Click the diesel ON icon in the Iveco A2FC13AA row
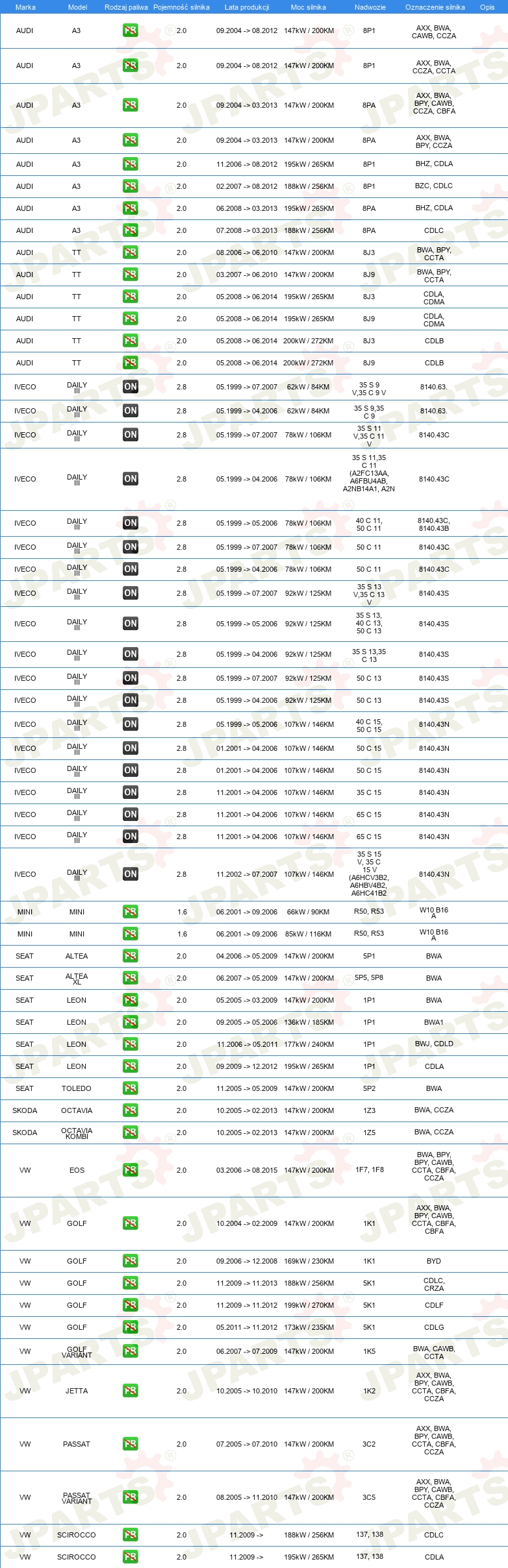 point(130,479)
